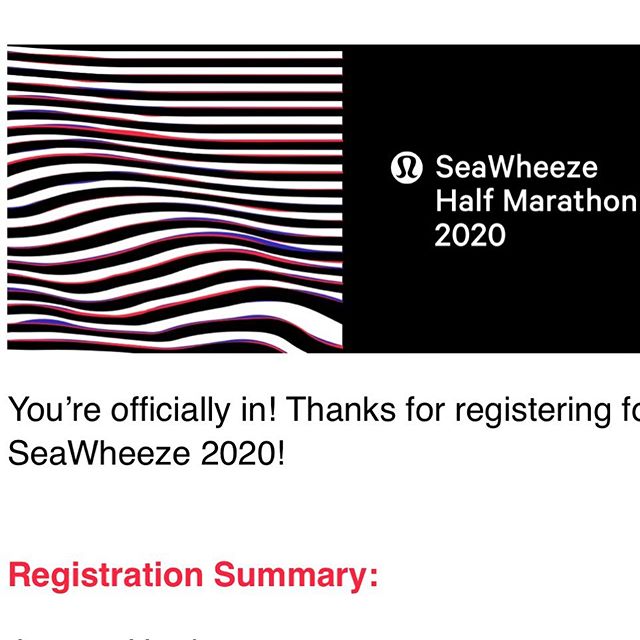The width and height of the screenshot is (640, 640).
Task: Click the word Registration in the red heading
Action: 105,576
